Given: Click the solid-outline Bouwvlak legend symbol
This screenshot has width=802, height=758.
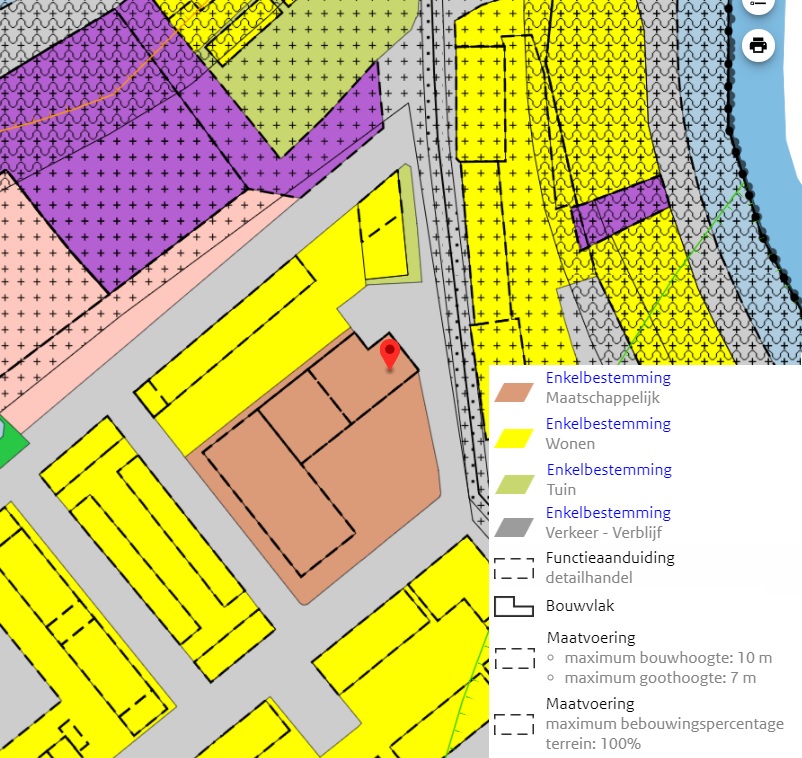Looking at the screenshot, I should pos(514,606).
